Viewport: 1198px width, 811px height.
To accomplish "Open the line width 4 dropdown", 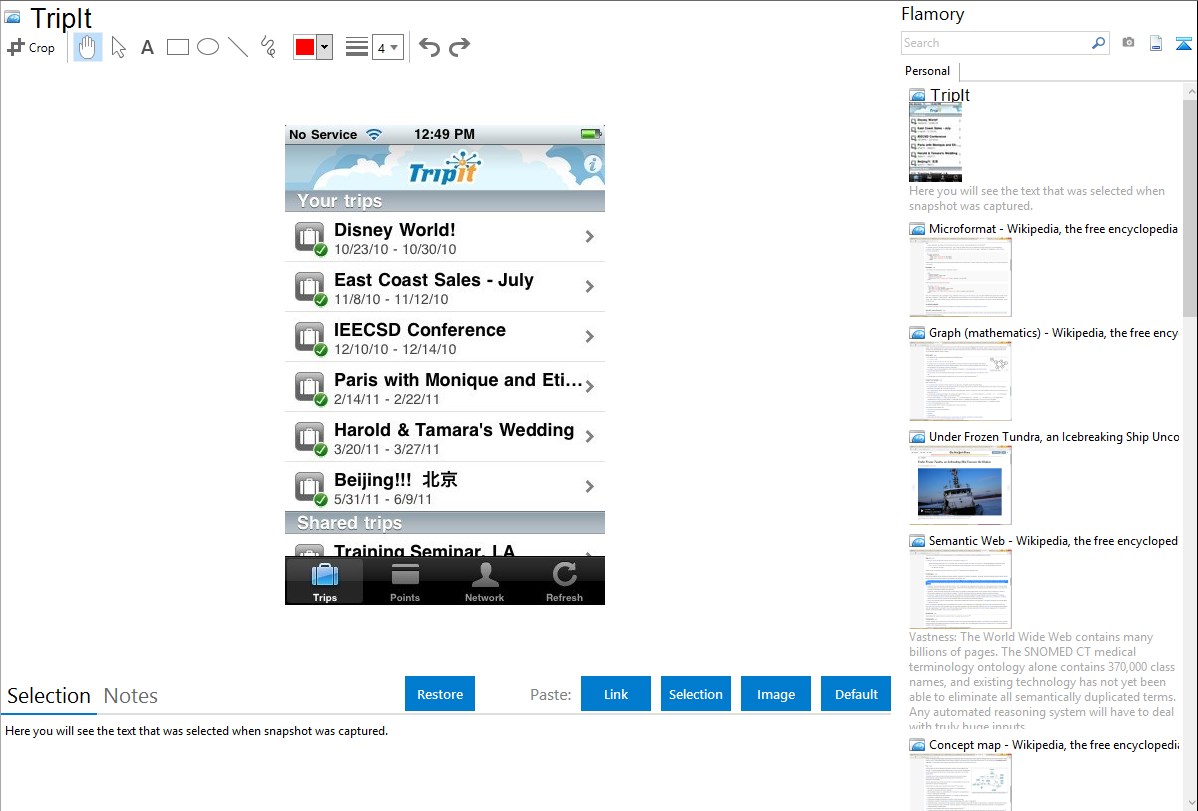I will pyautogui.click(x=387, y=47).
